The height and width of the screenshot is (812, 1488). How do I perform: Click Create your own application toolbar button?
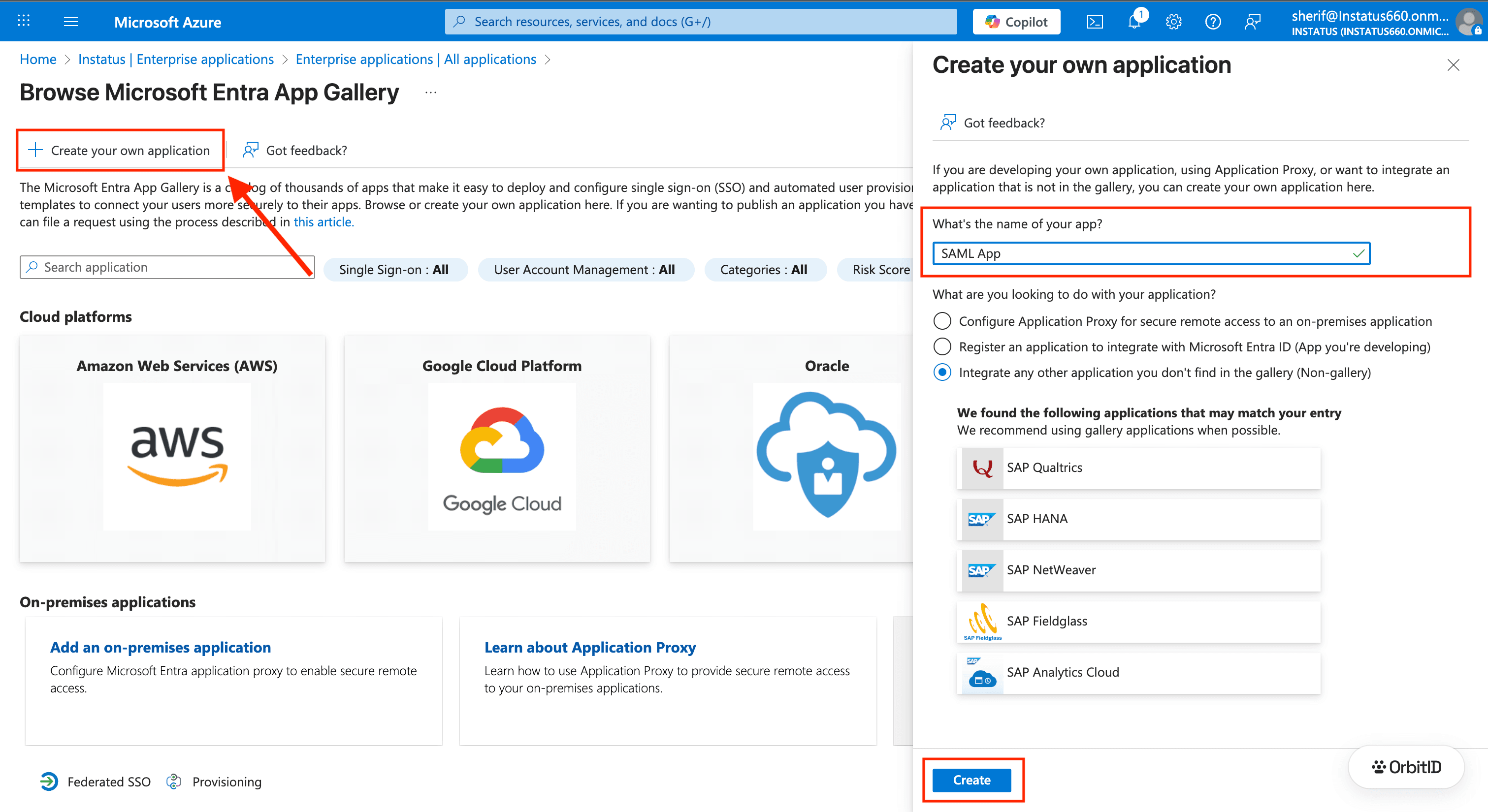[x=120, y=150]
